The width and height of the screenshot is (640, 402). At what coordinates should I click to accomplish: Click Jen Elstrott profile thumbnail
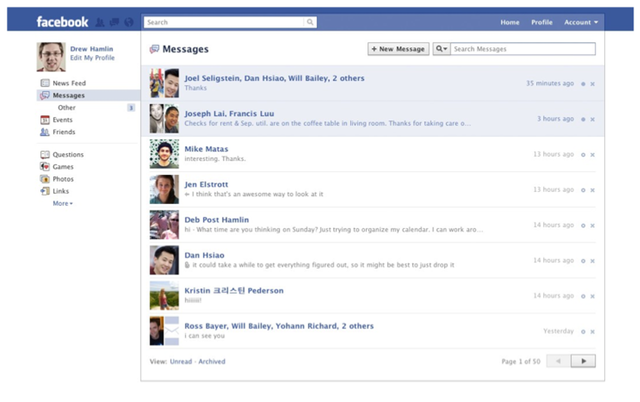(x=164, y=189)
